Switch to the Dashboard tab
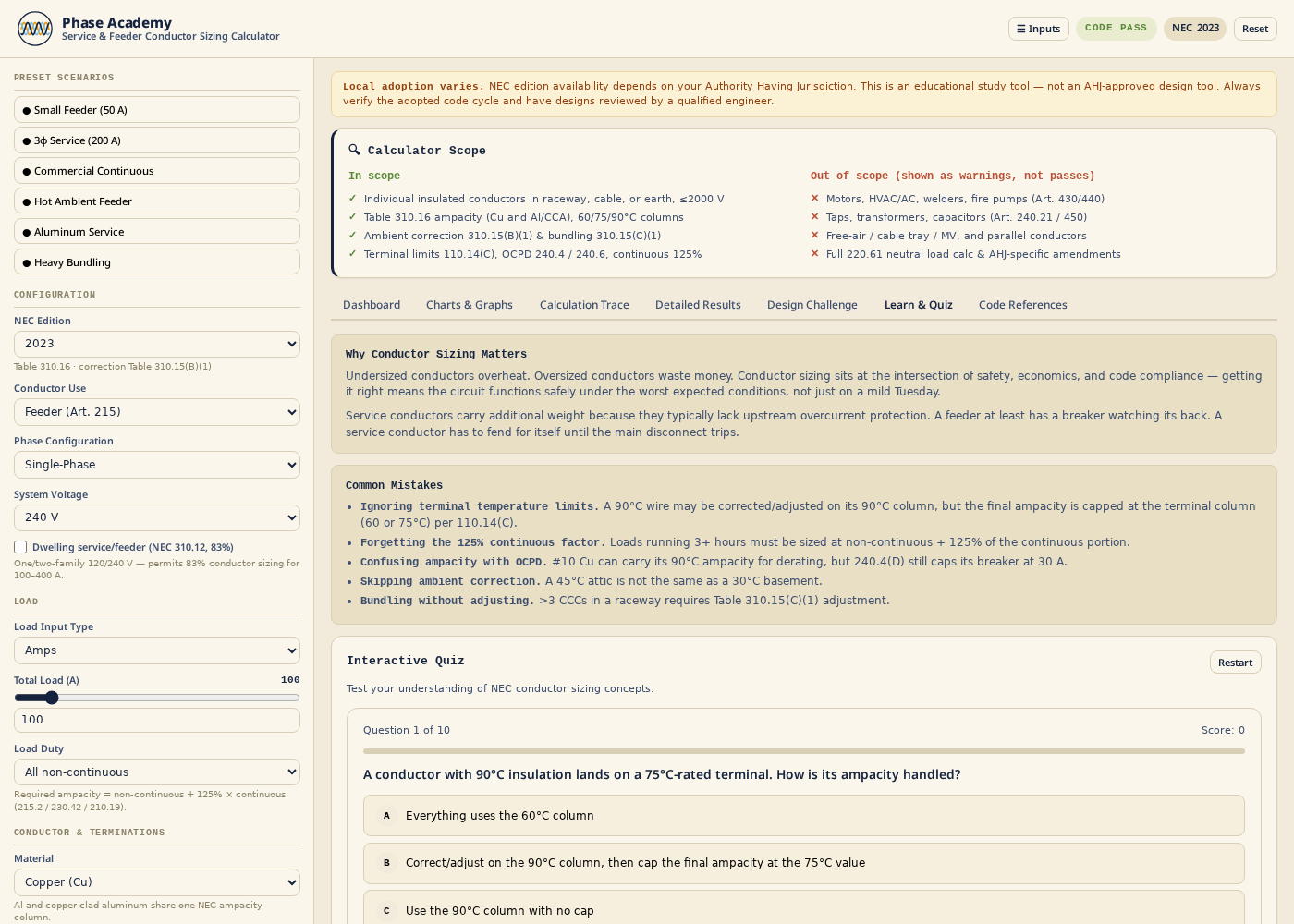Image resolution: width=1294 pixels, height=924 pixels. [372, 305]
